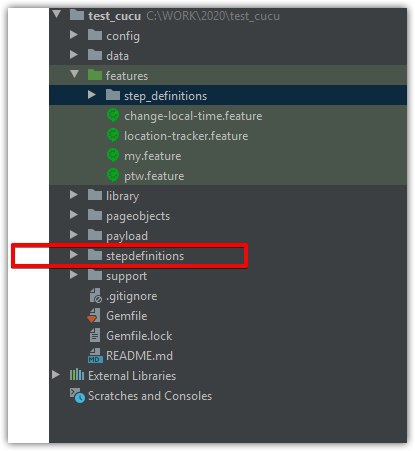Select the config folder name

[123, 36]
